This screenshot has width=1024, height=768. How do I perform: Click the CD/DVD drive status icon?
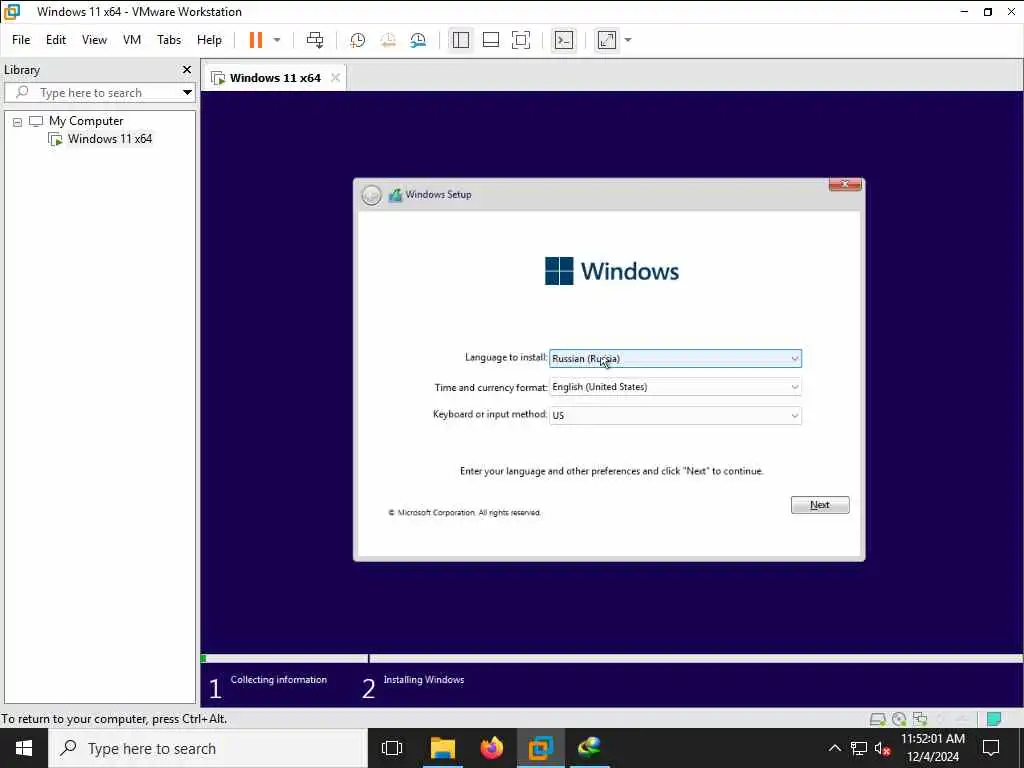[x=899, y=719]
